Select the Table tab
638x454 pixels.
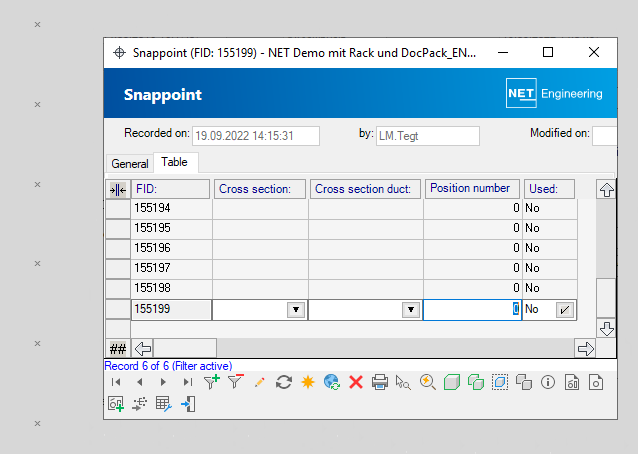click(x=175, y=162)
